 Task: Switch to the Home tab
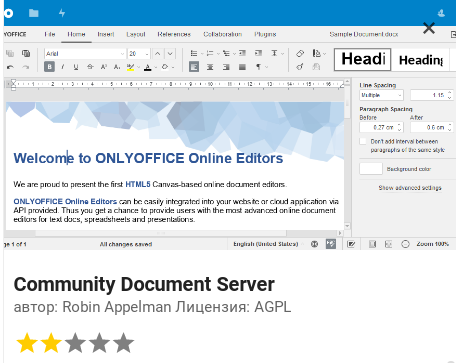tap(76, 34)
